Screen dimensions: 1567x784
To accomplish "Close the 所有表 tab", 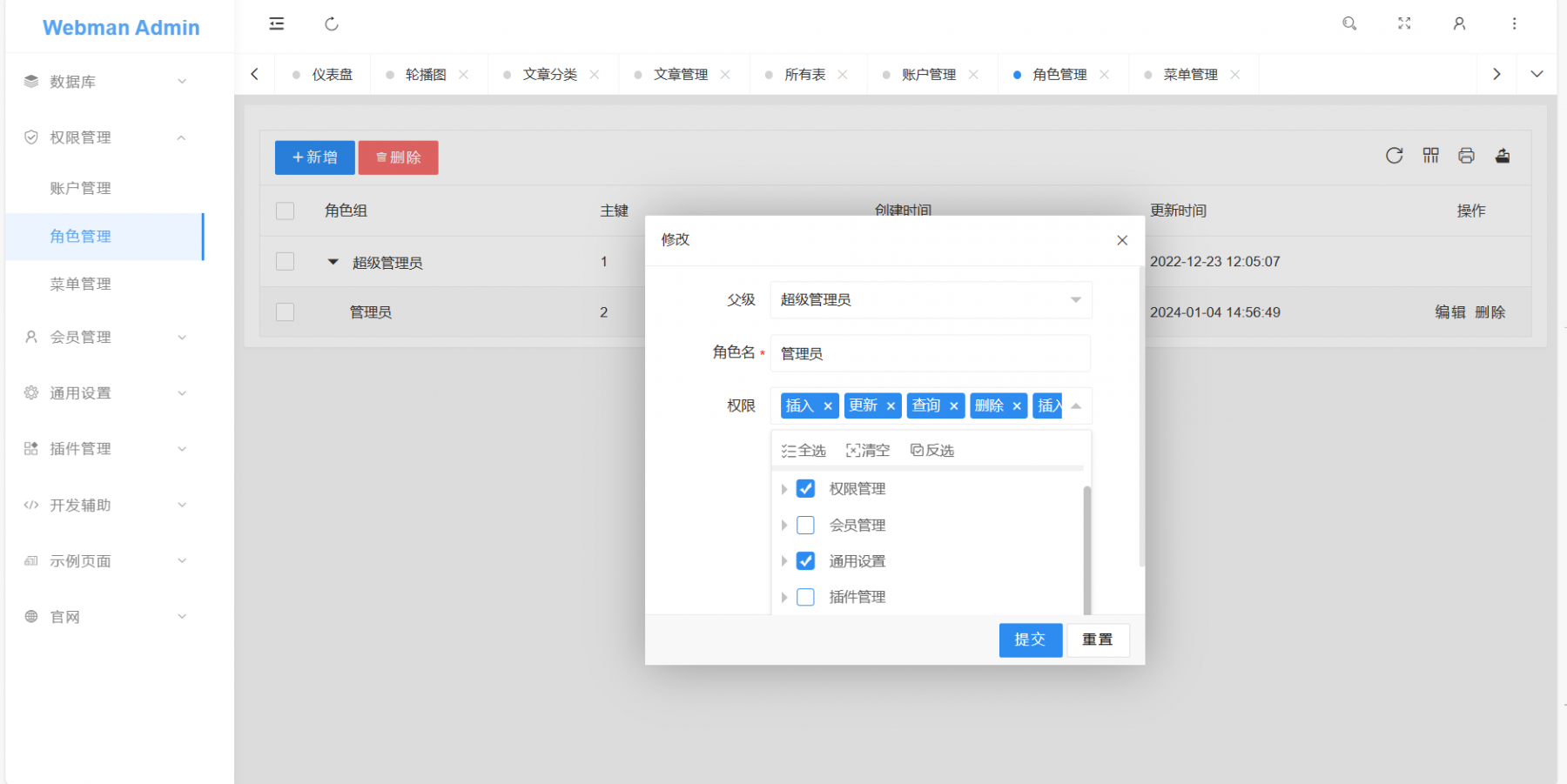I will [843, 75].
